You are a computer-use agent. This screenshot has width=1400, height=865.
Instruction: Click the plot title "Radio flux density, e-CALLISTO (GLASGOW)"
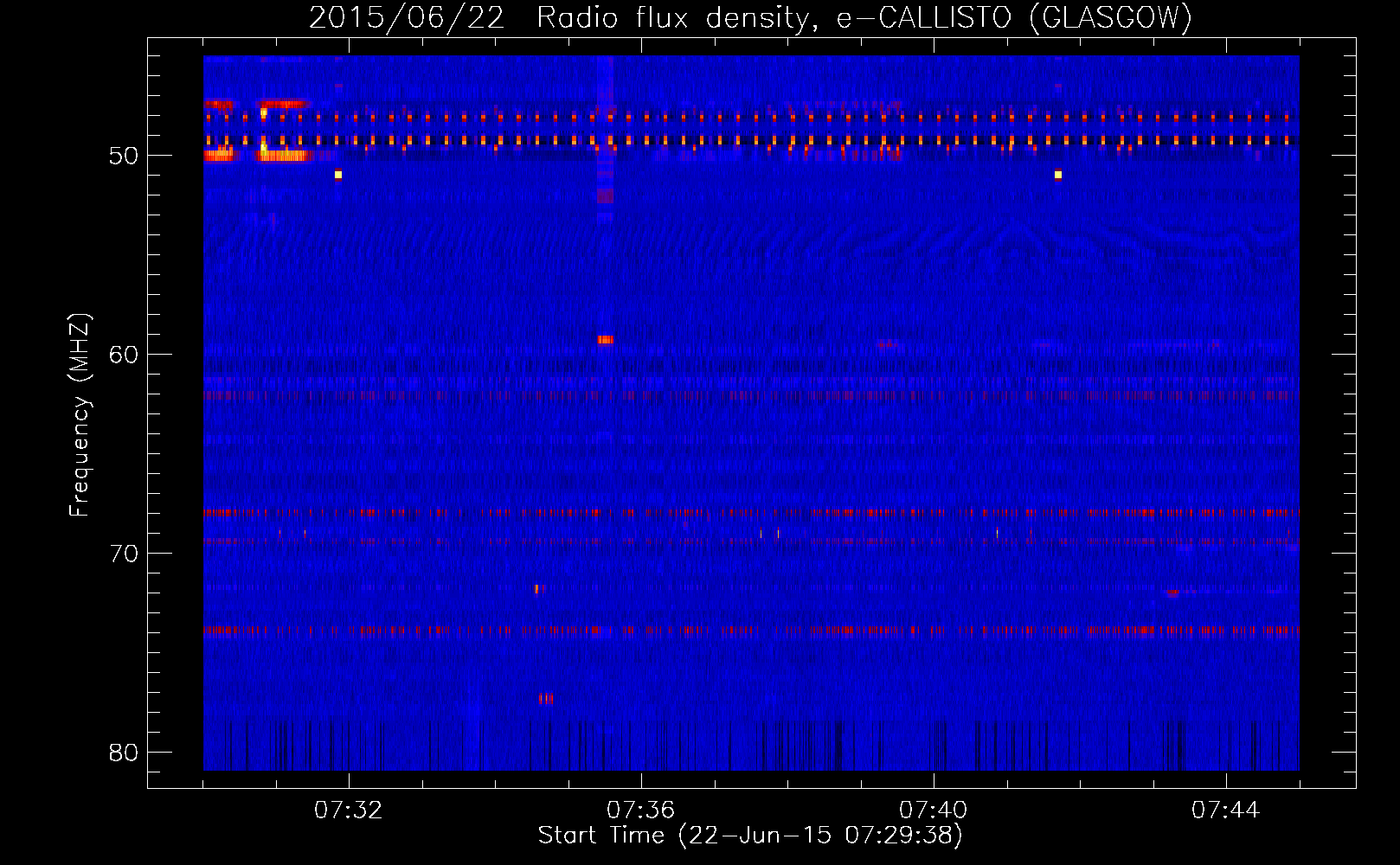[x=864, y=17]
